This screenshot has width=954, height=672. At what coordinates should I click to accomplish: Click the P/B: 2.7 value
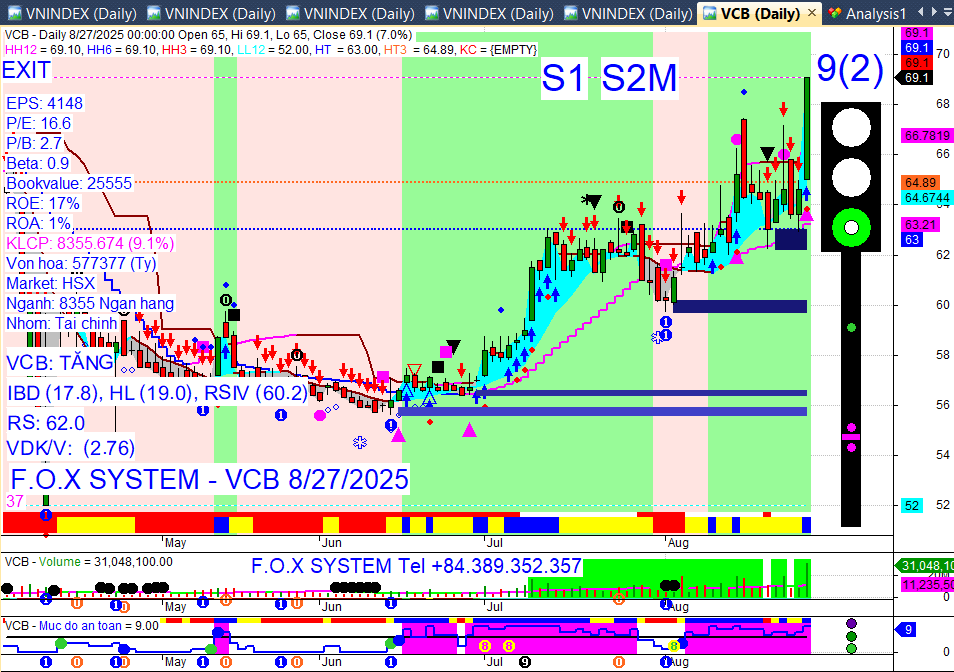point(34,144)
